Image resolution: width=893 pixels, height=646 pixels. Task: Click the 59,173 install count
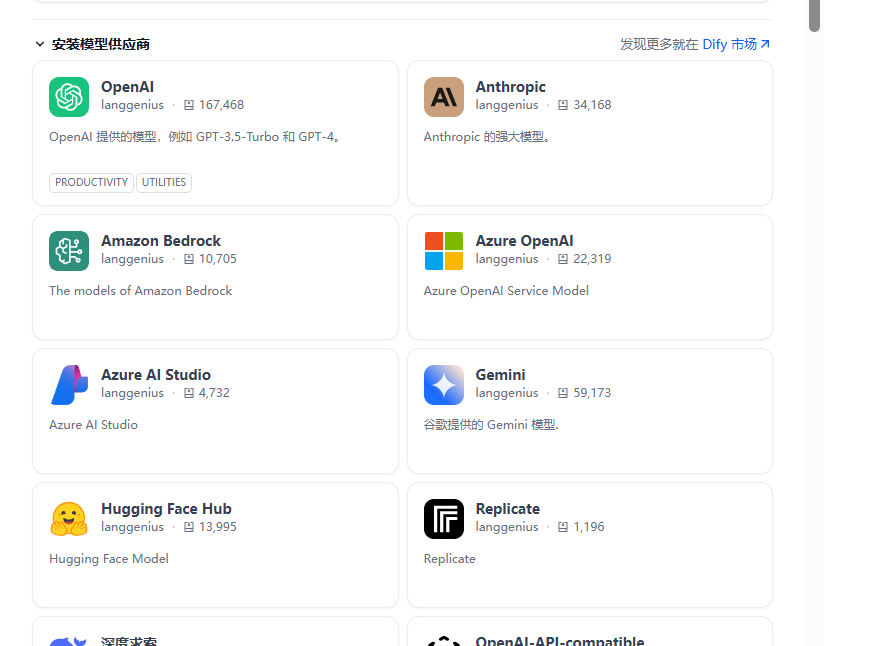(x=592, y=393)
